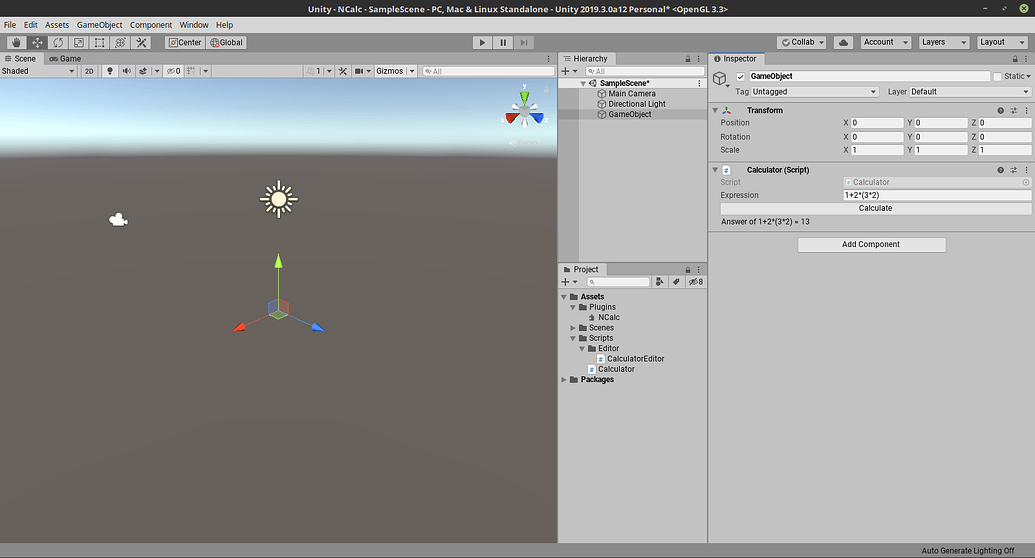1035x558 pixels.
Task: Click the scene orientation gizmo
Action: point(524,111)
